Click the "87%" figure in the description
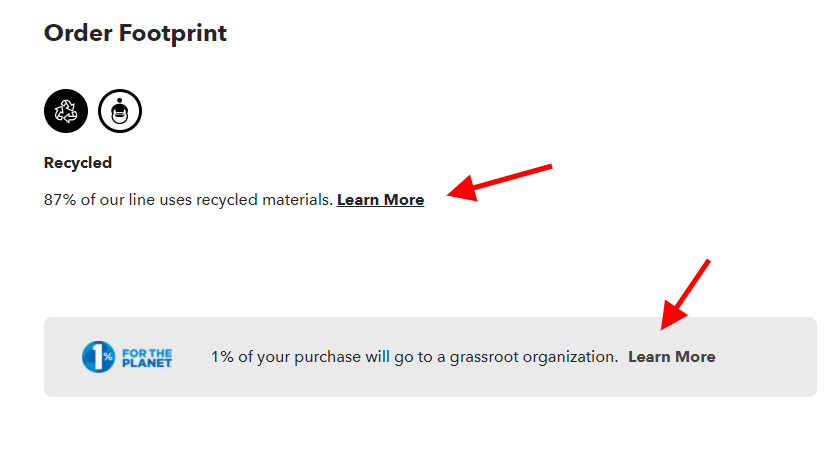Viewport: 832px width, 467px height. pyautogui.click(x=59, y=200)
